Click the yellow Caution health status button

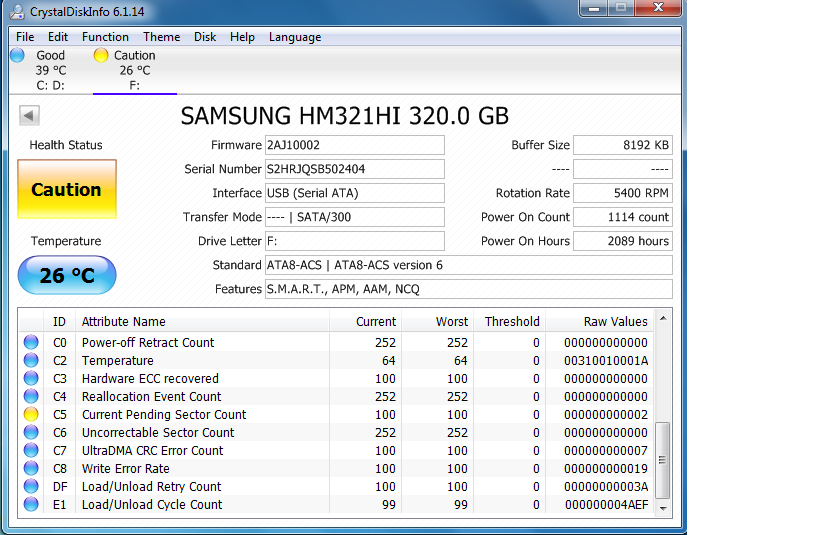(x=67, y=190)
